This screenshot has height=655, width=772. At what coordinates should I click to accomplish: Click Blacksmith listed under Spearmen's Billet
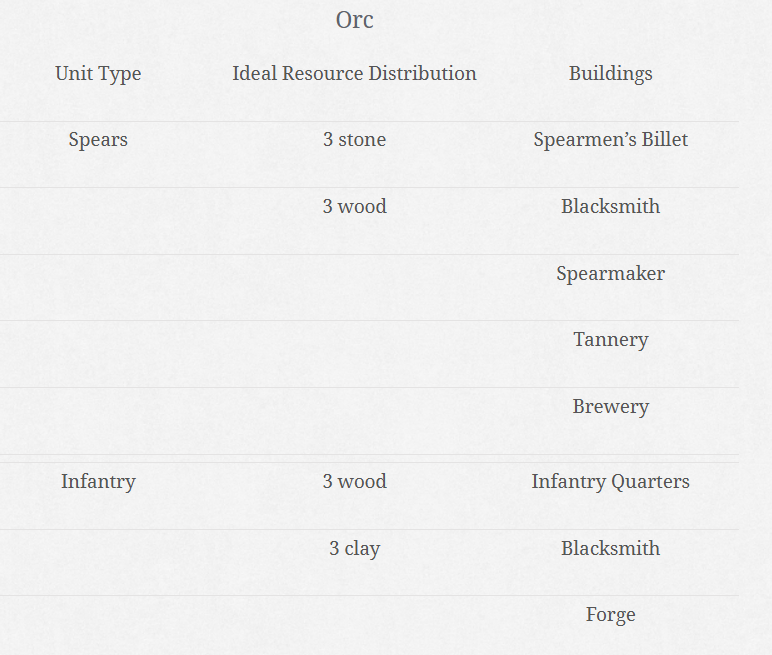pyautogui.click(x=610, y=207)
